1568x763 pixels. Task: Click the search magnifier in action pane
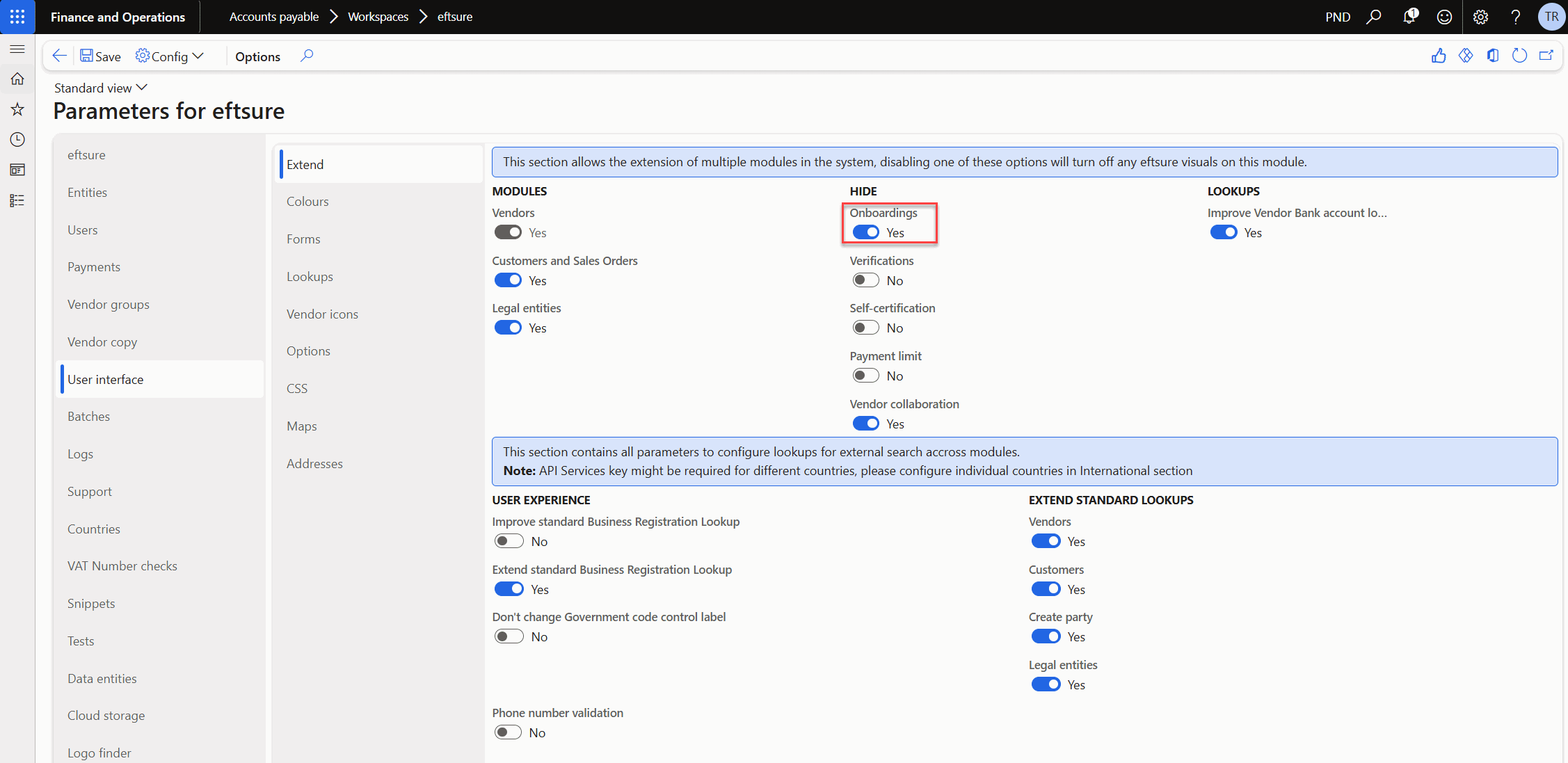pos(307,56)
